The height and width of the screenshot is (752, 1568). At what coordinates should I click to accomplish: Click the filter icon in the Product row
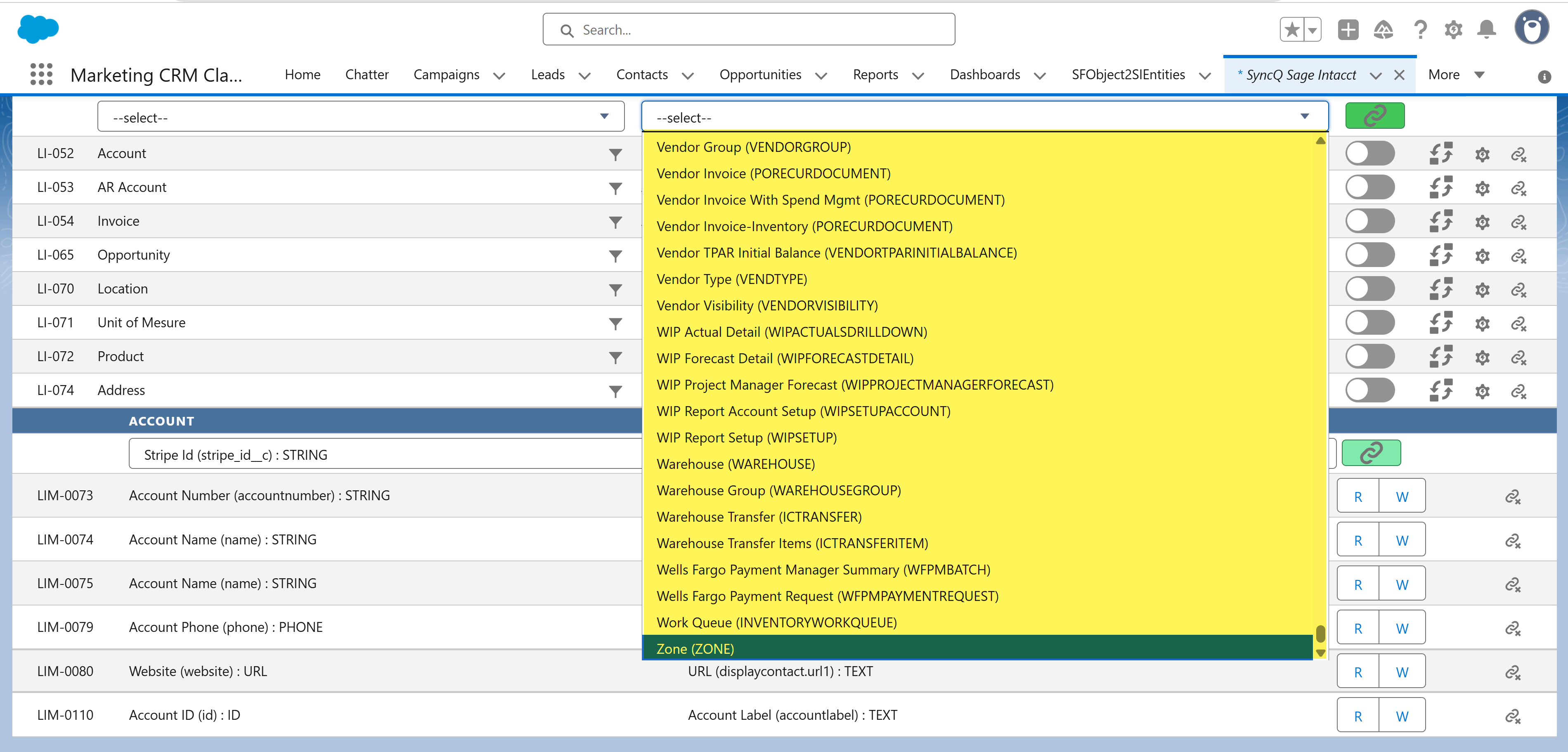[615, 357]
